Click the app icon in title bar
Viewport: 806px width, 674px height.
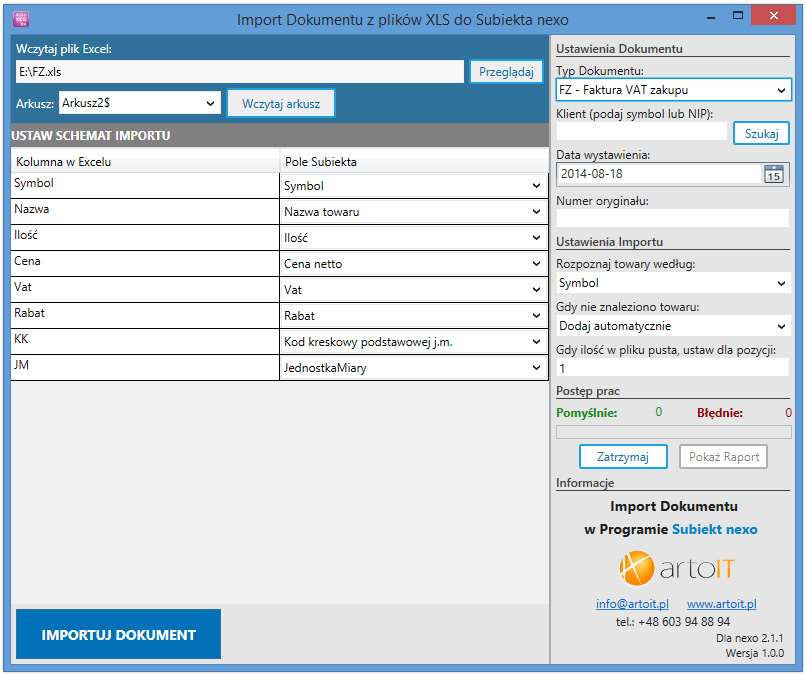coord(20,19)
